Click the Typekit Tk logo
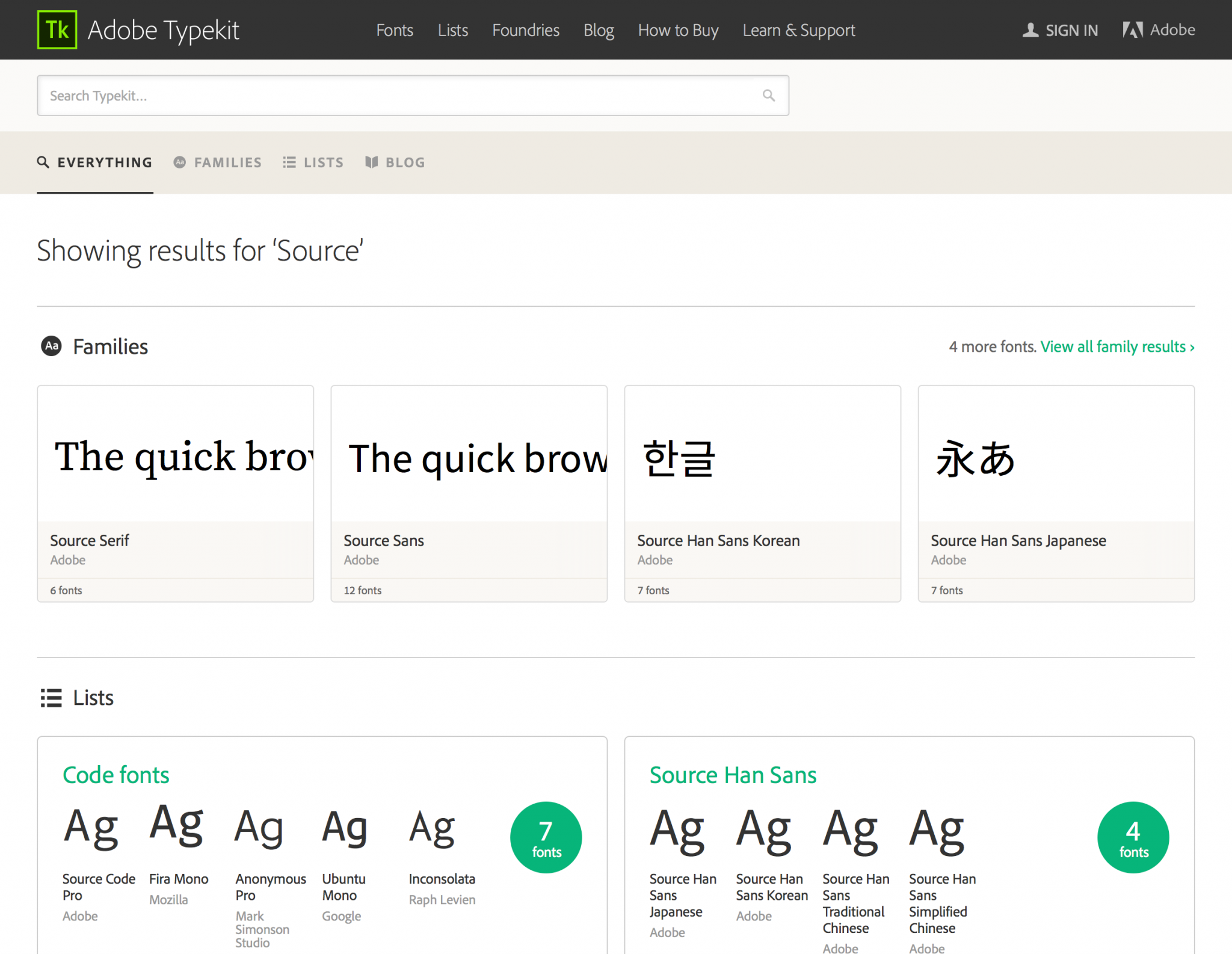This screenshot has height=954, width=1232. [x=57, y=28]
